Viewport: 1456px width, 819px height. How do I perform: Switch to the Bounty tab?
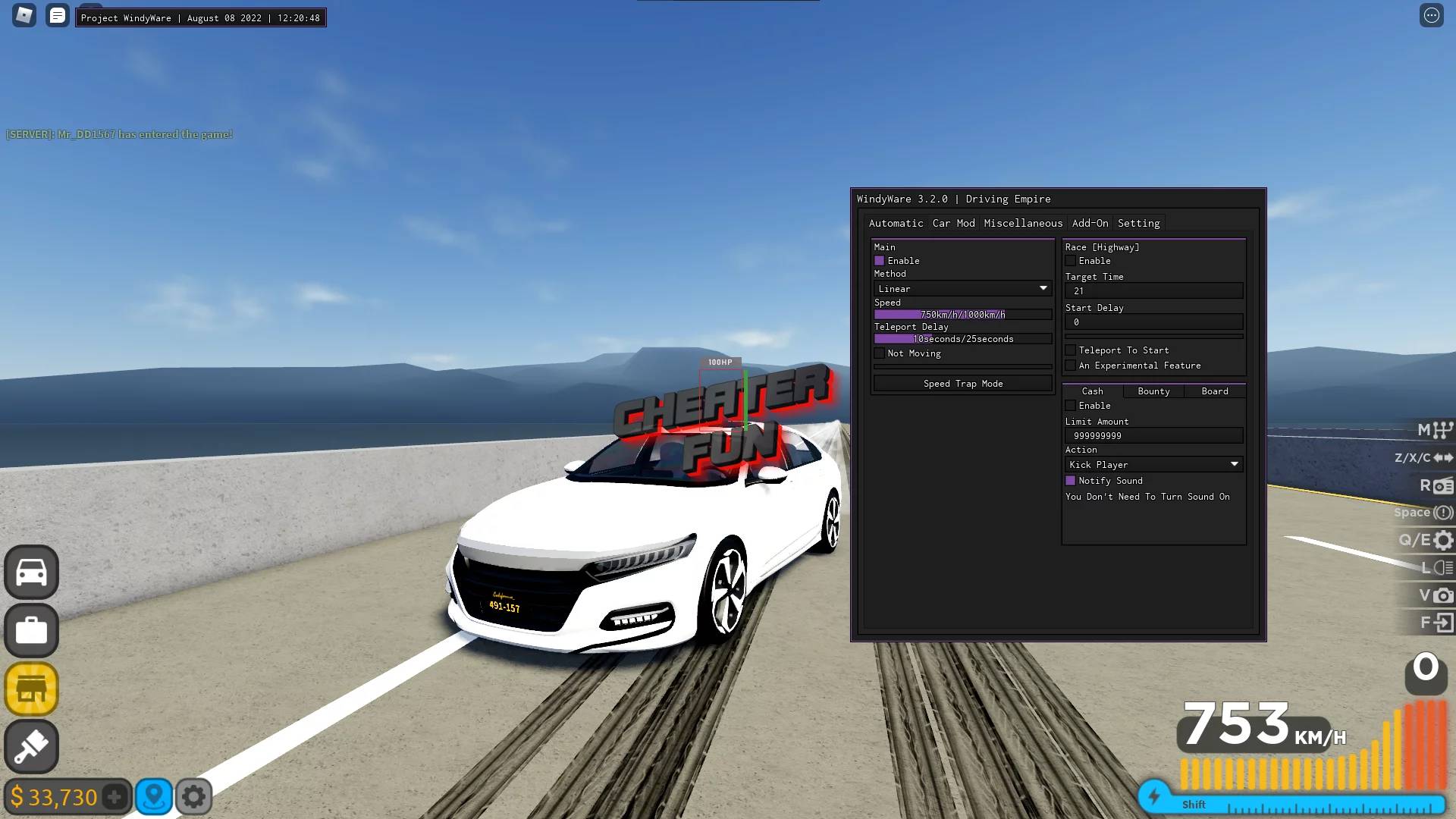(1153, 391)
